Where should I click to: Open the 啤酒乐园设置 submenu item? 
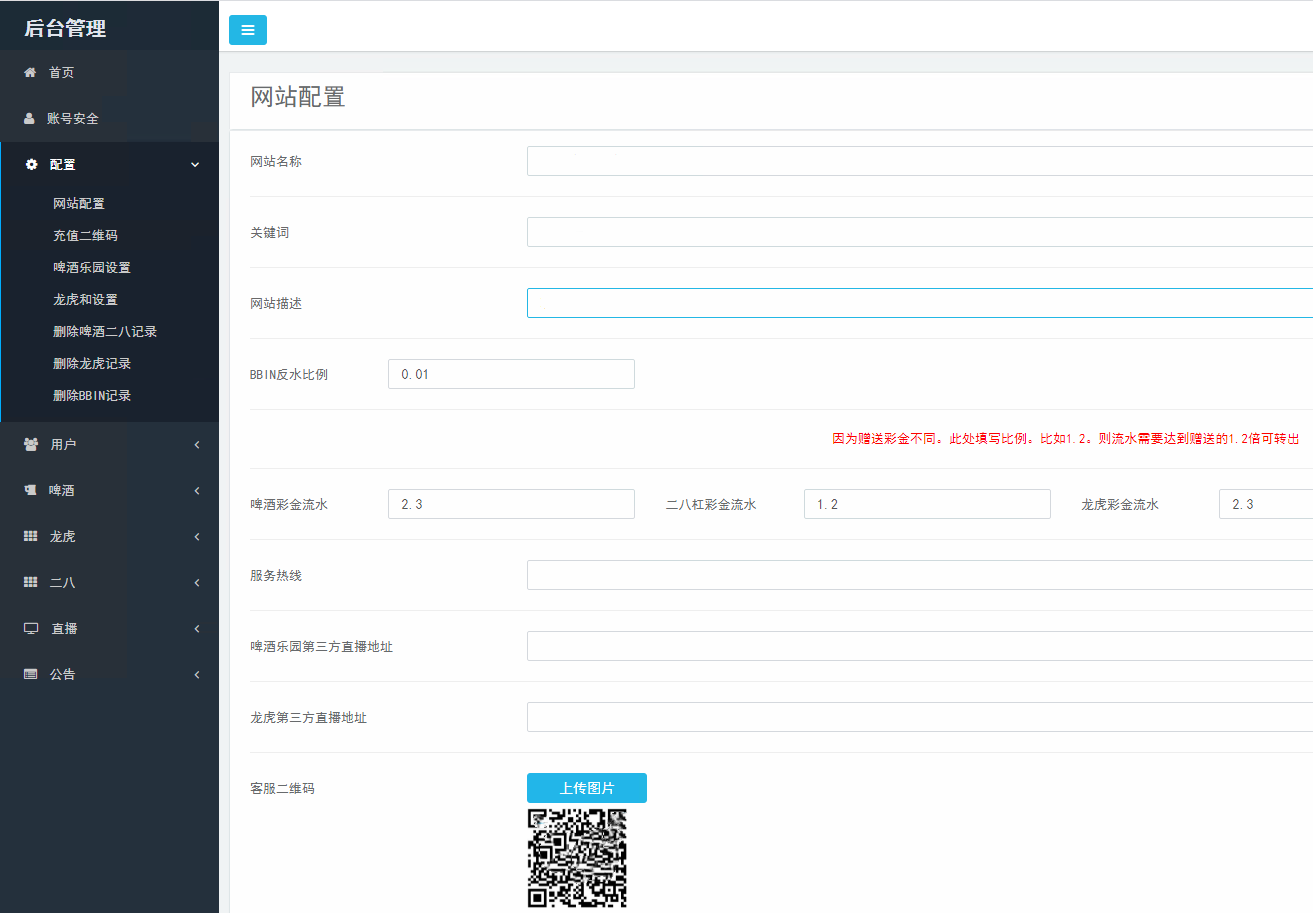(x=92, y=268)
